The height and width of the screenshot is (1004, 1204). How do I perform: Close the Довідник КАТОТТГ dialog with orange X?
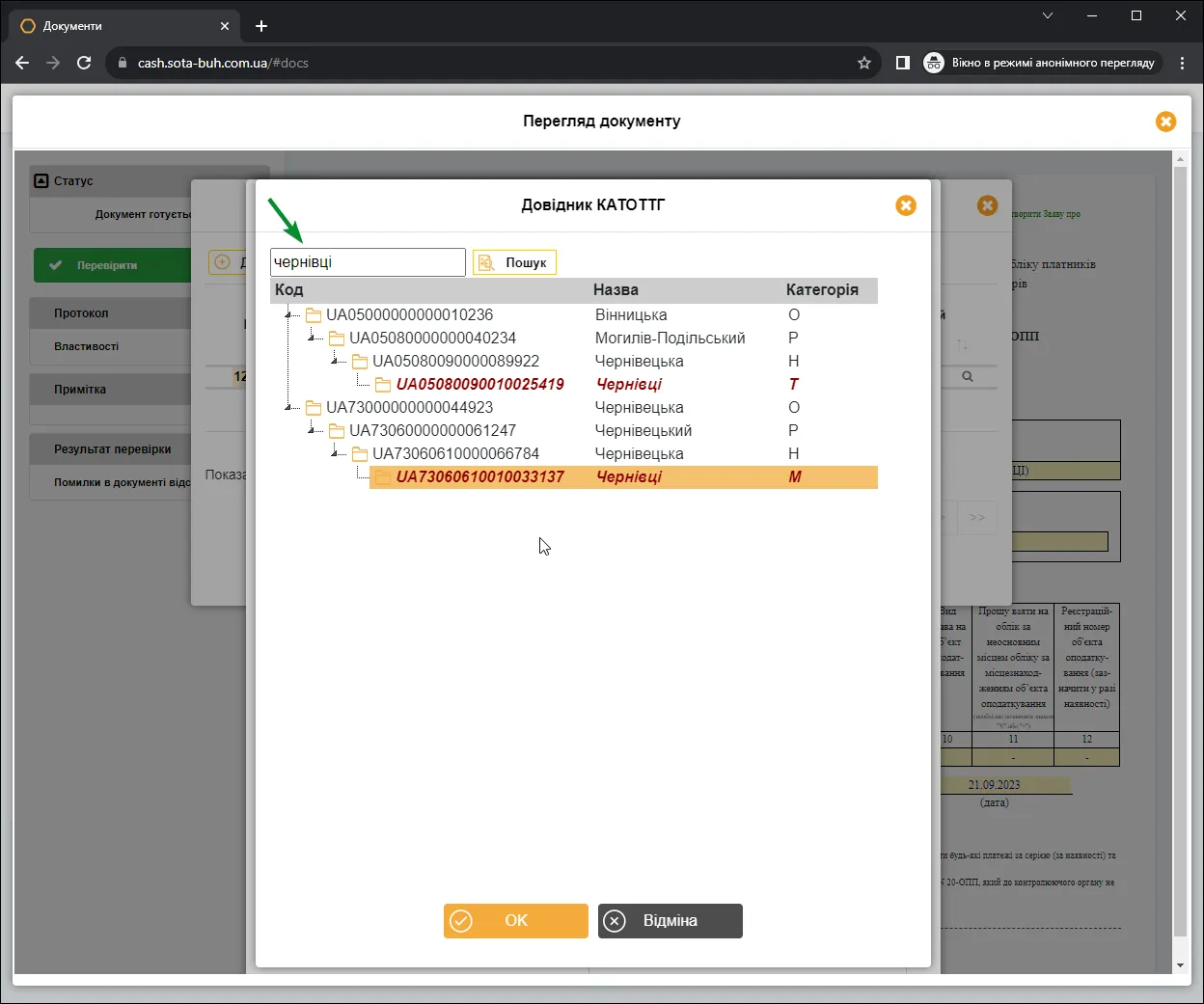point(906,205)
